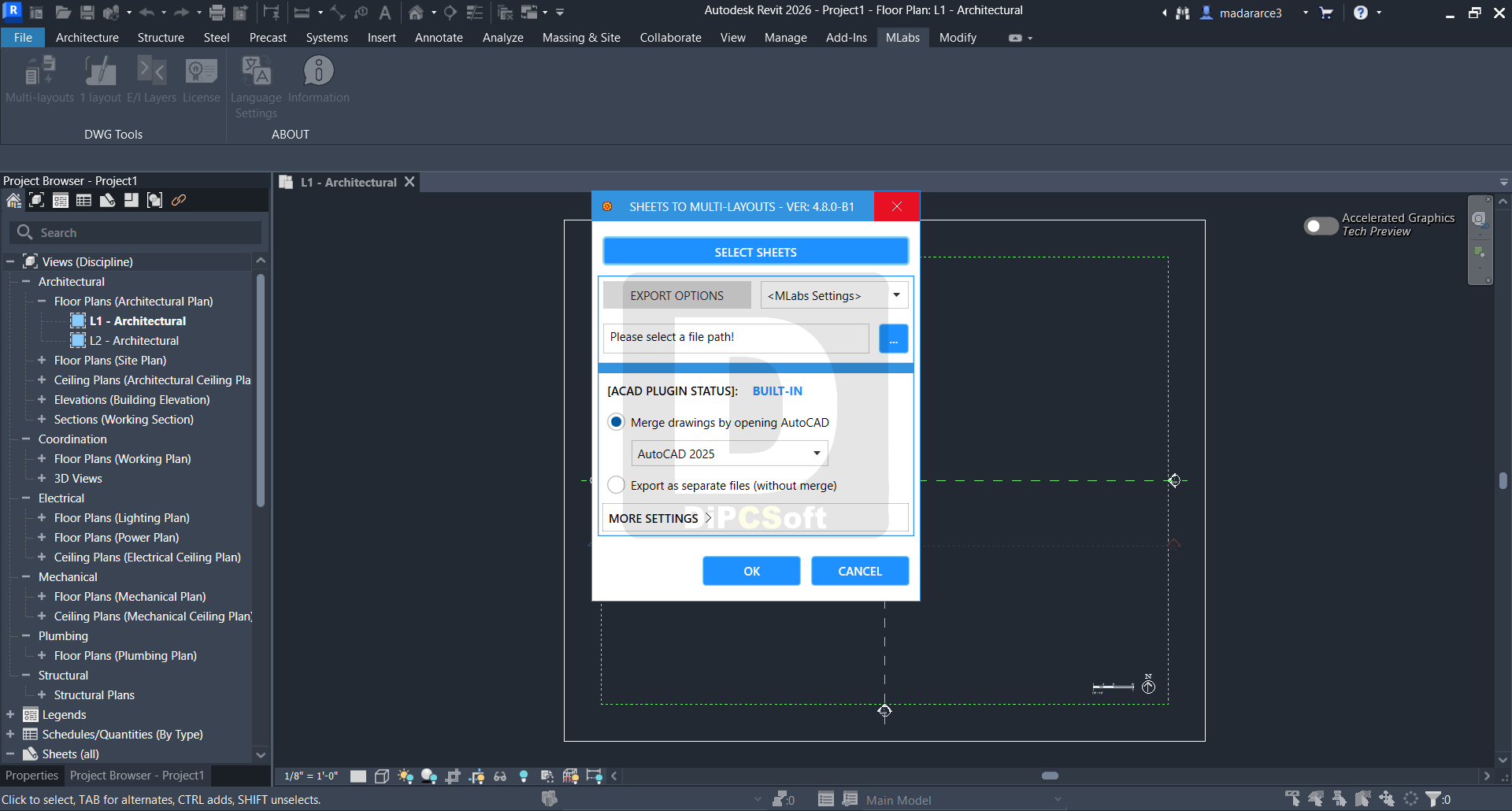Click the horizontal view scrollbar thumb

1050,776
